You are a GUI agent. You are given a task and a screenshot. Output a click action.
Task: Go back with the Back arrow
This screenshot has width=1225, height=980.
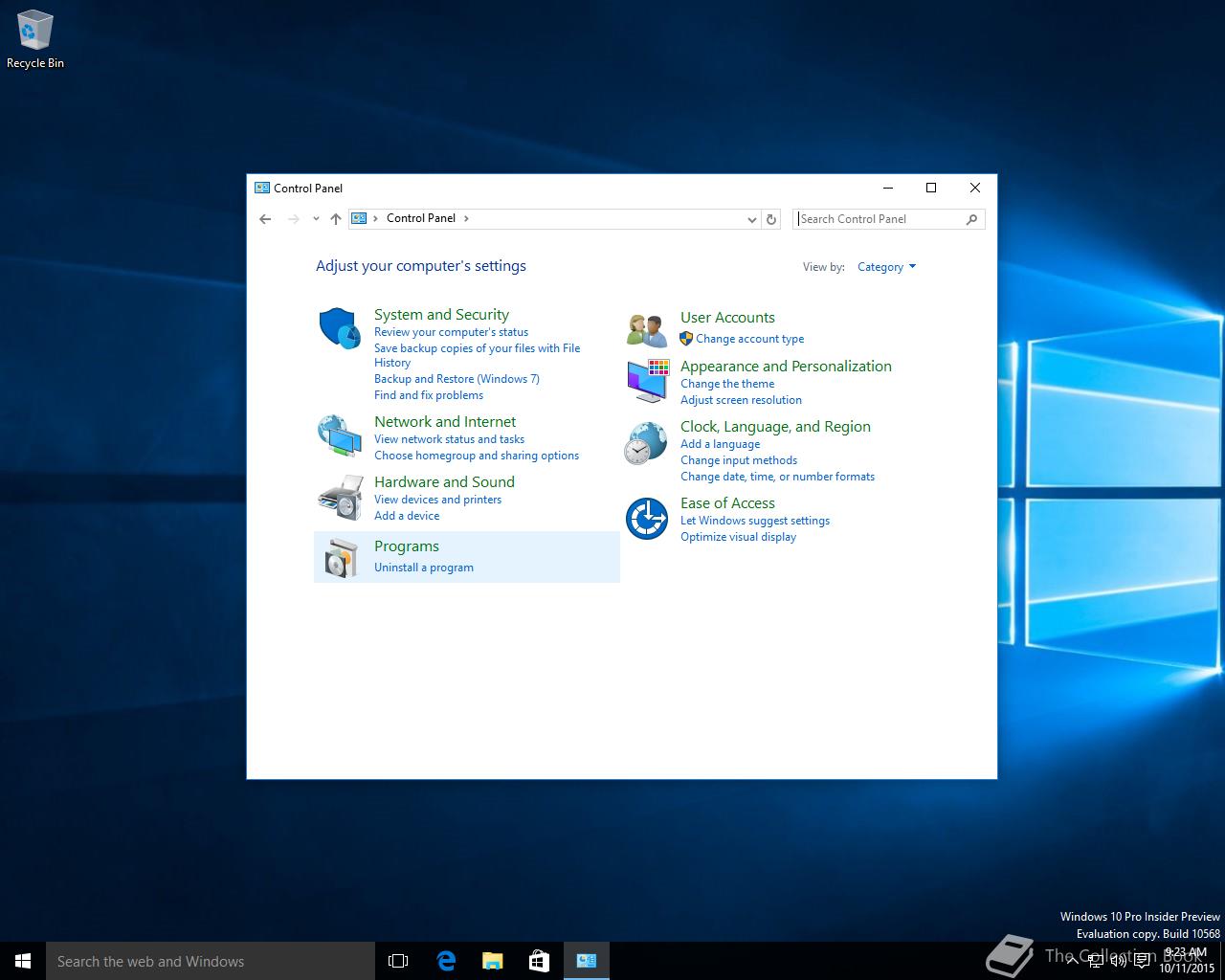(265, 219)
